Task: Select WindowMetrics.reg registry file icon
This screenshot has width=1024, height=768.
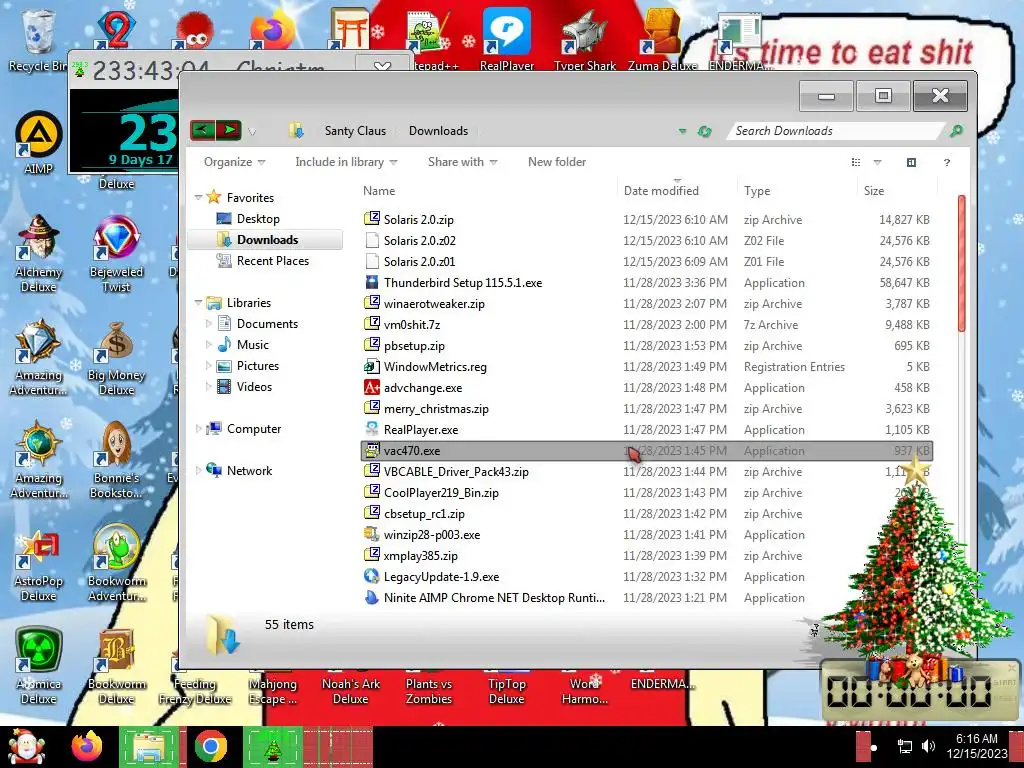Action: 372,366
